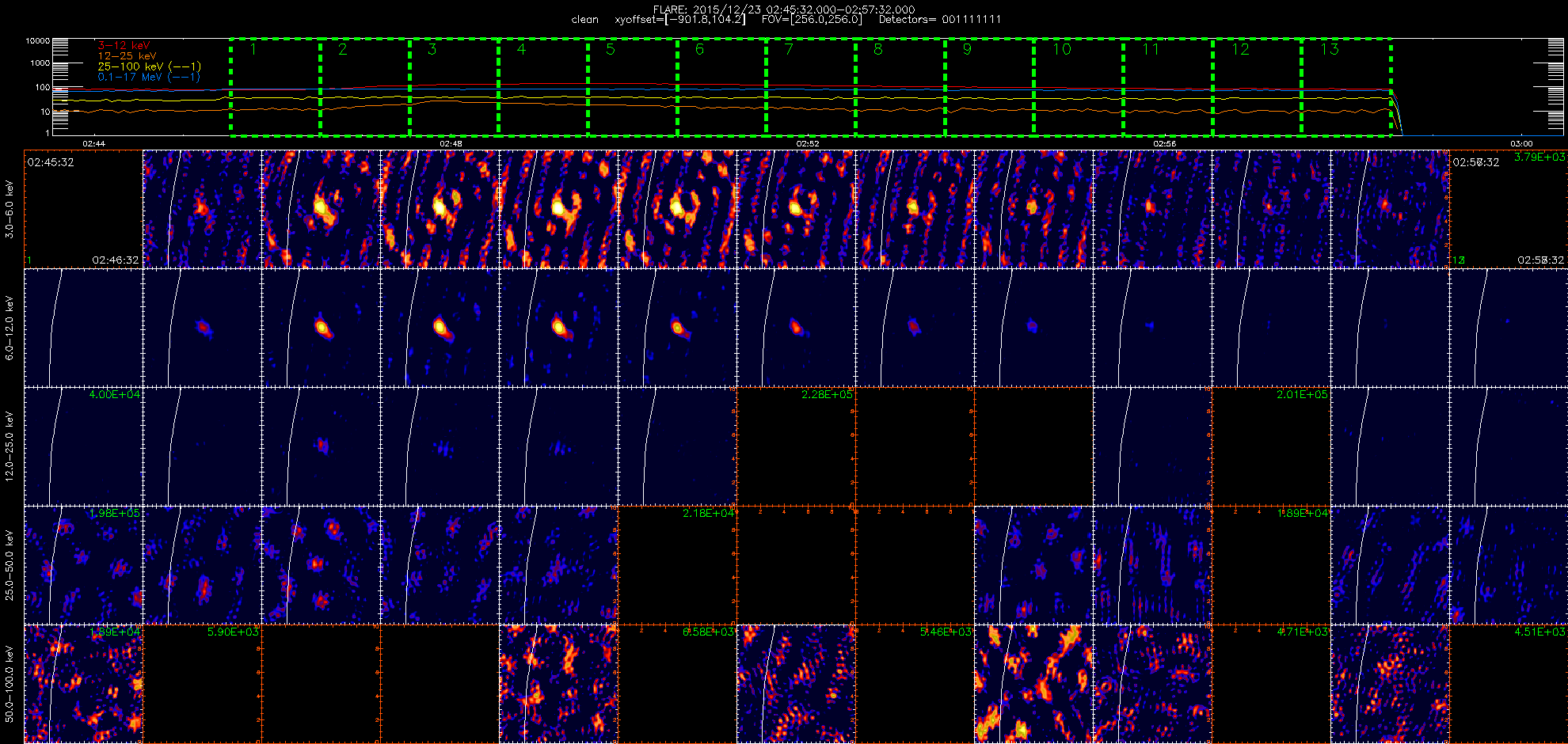The image size is (1568, 744).
Task: Click the green '1.98E+05' value
Action: pos(114,513)
